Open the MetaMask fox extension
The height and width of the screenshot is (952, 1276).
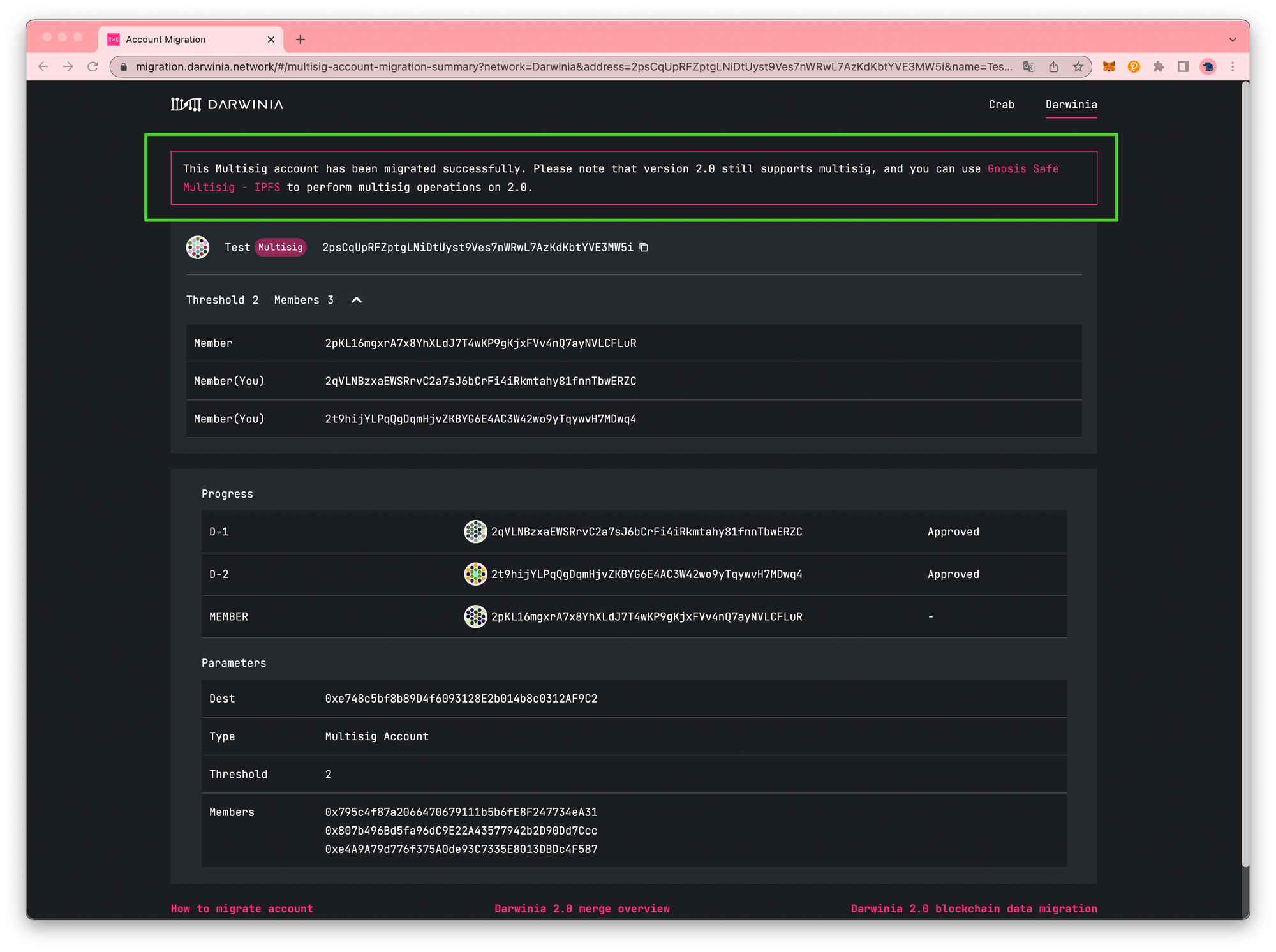pos(1109,67)
